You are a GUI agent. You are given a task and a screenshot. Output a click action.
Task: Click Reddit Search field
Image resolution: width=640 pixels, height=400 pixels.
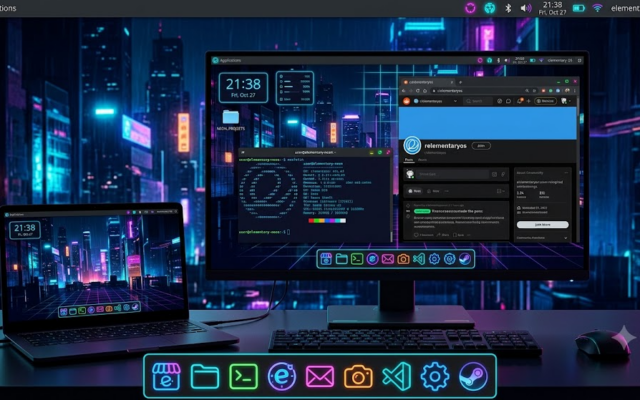coord(478,101)
